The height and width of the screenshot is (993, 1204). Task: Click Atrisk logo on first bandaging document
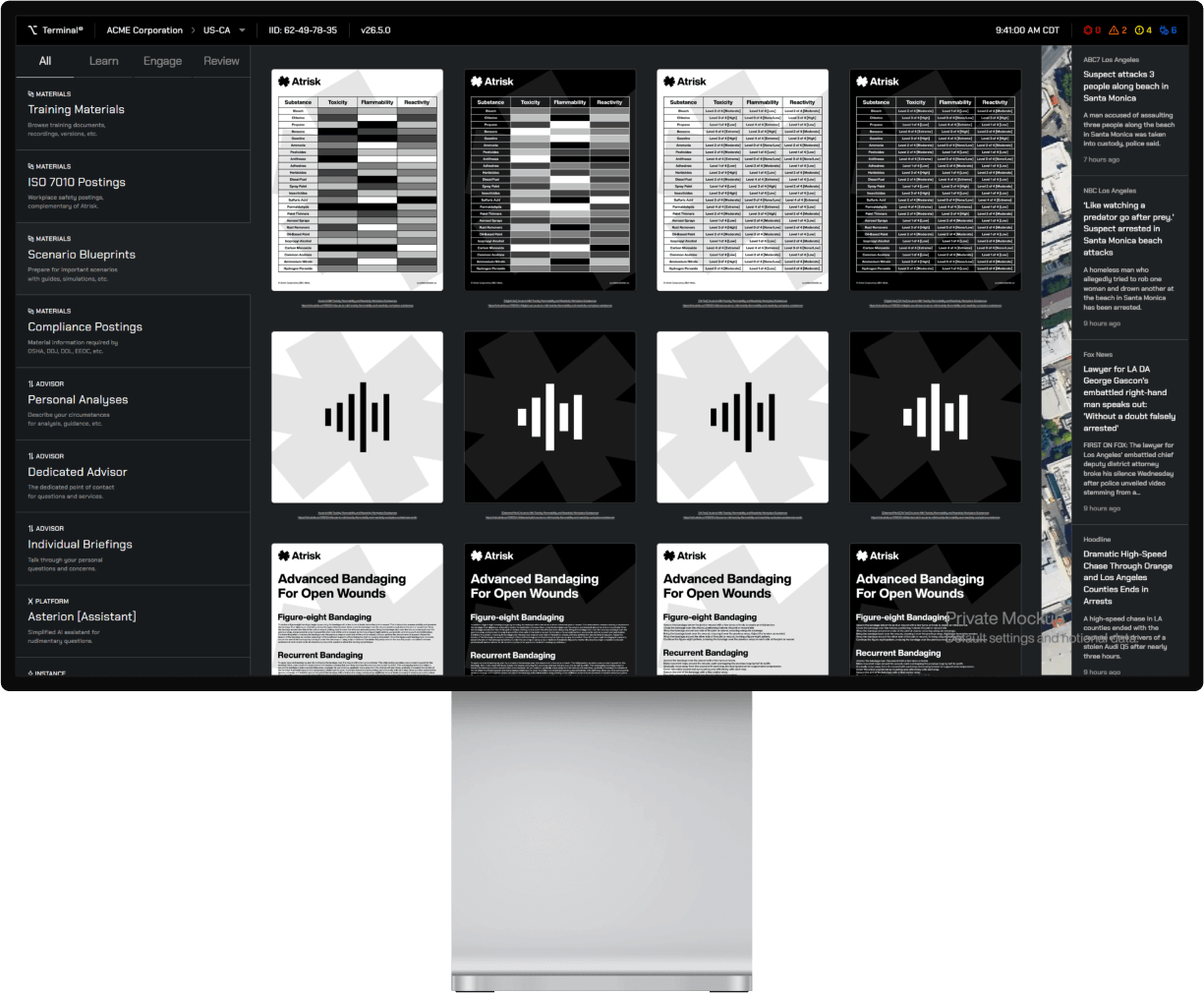[x=300, y=555]
